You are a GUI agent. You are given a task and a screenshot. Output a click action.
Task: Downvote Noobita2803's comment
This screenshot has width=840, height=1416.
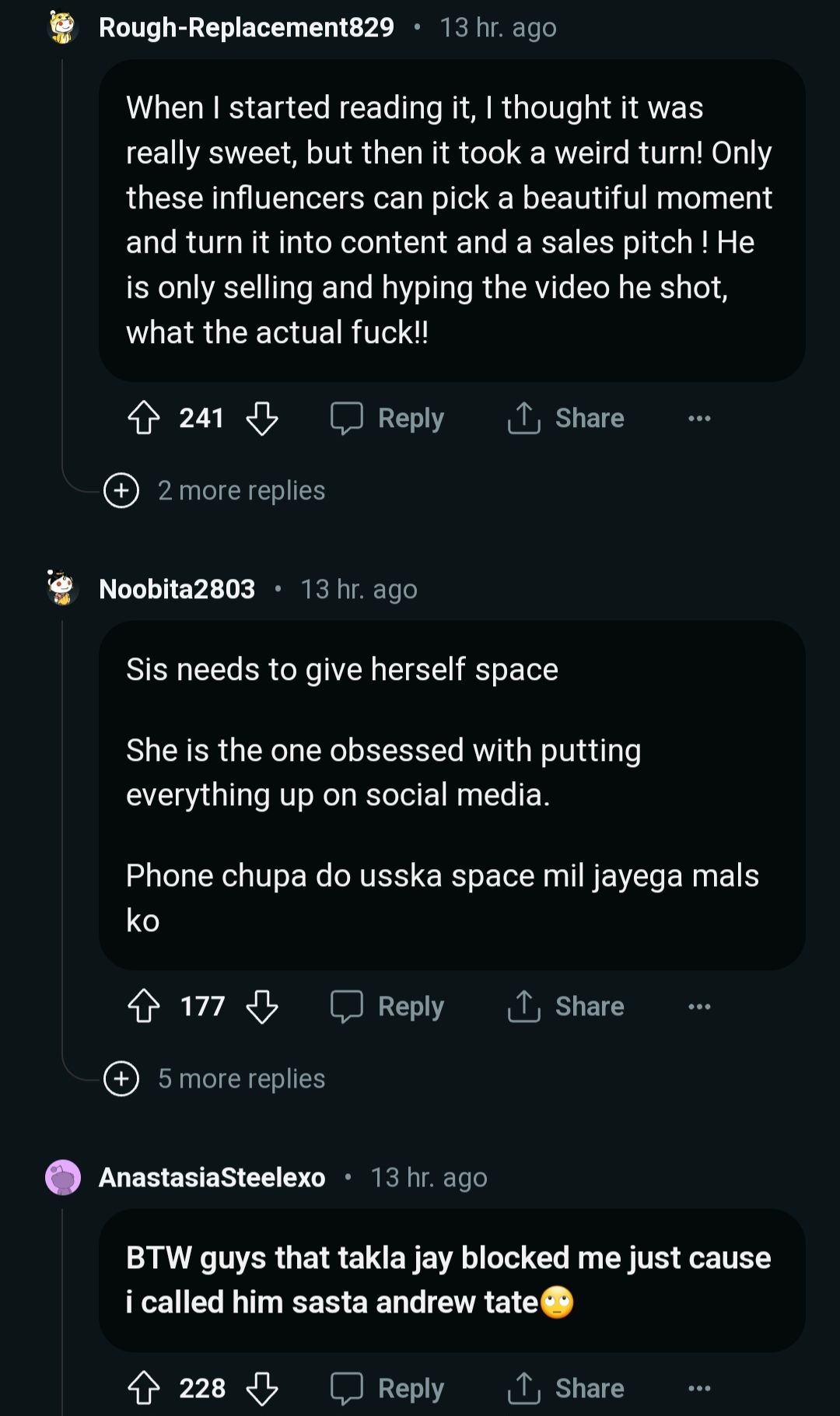pos(262,1006)
